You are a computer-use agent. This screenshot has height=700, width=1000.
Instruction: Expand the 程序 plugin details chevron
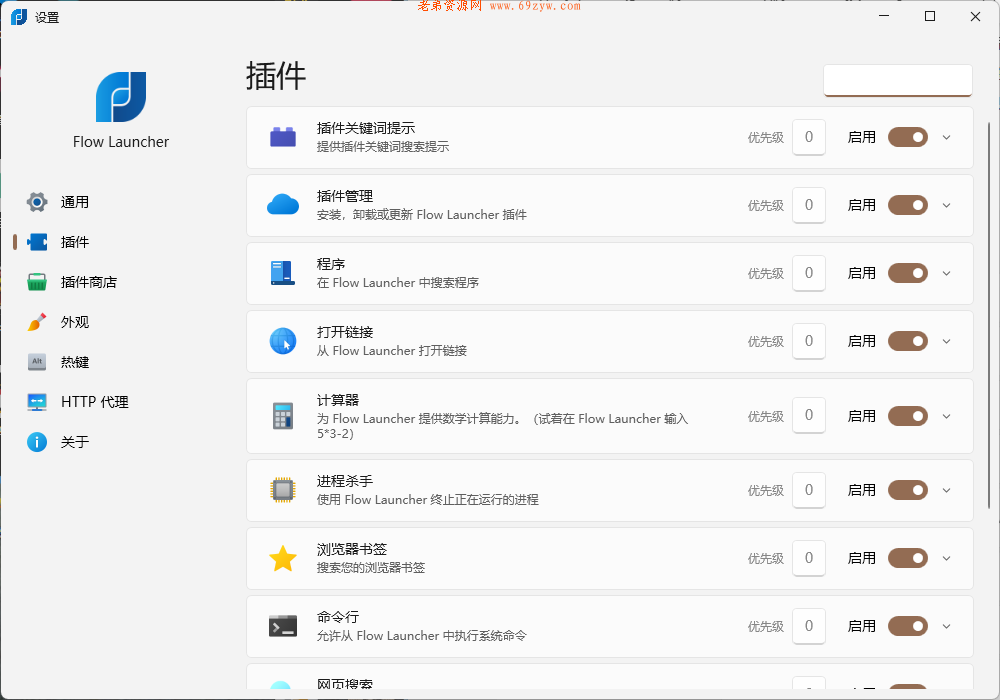pos(946,273)
